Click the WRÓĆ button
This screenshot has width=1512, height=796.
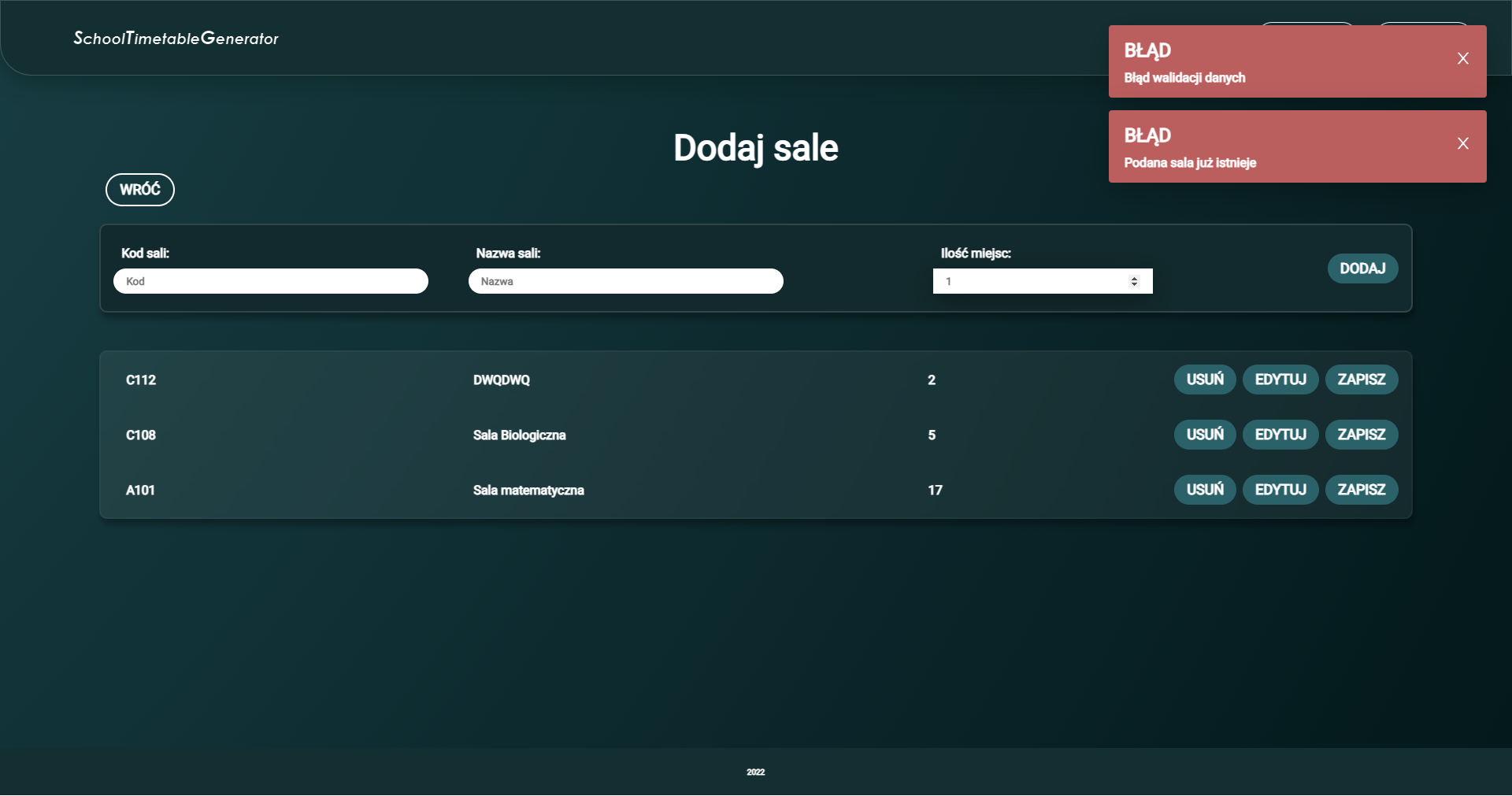[139, 189]
